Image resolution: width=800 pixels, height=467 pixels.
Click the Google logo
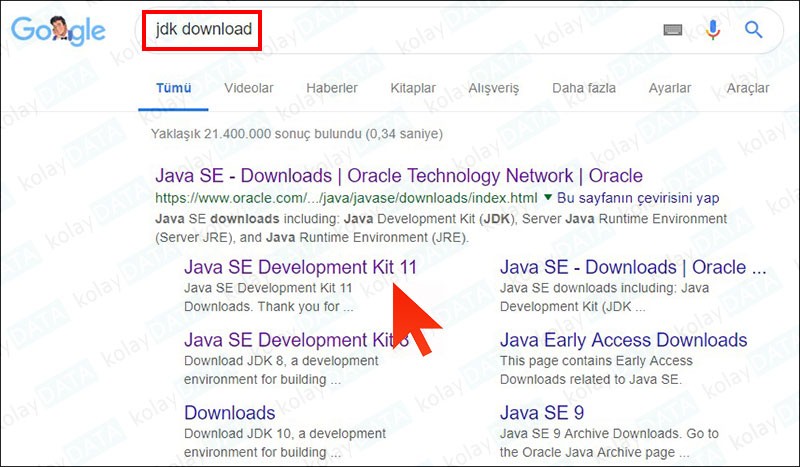point(58,31)
